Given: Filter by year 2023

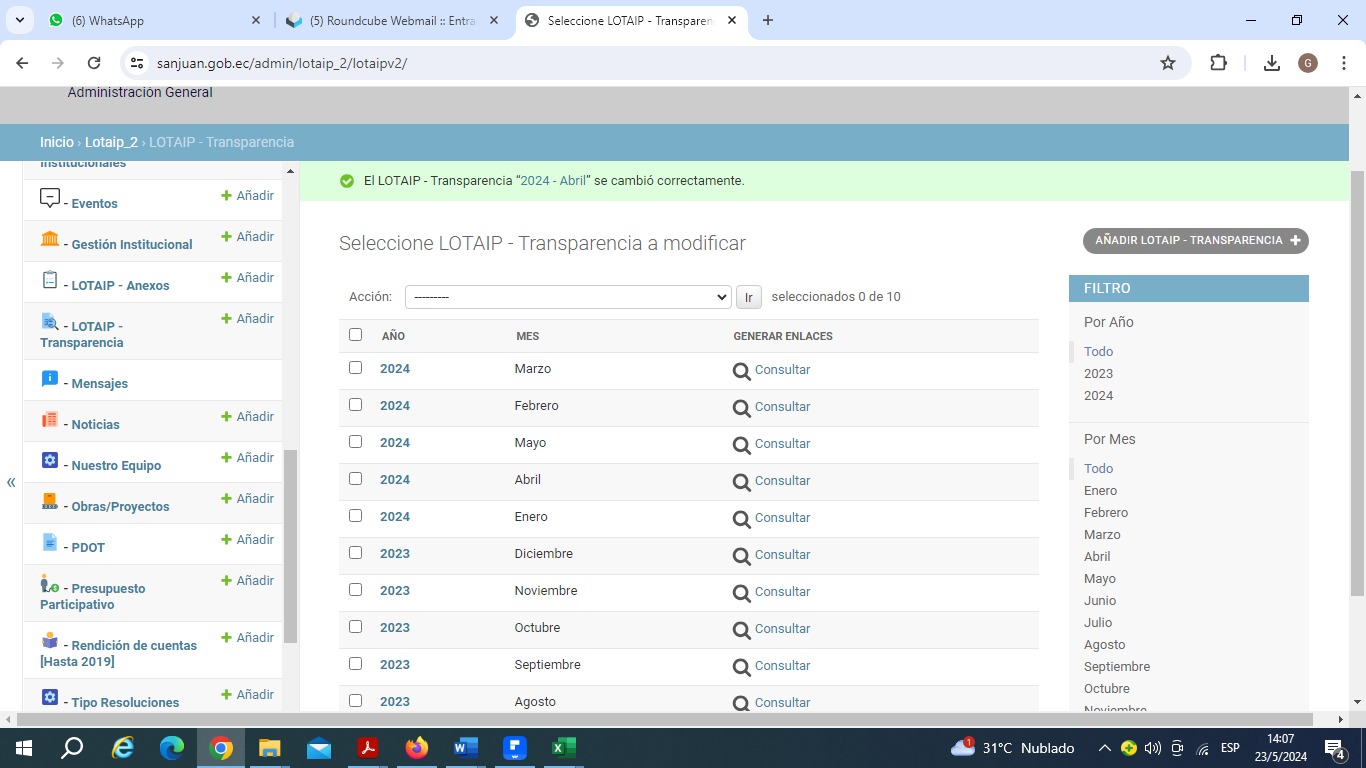Looking at the screenshot, I should [x=1098, y=374].
